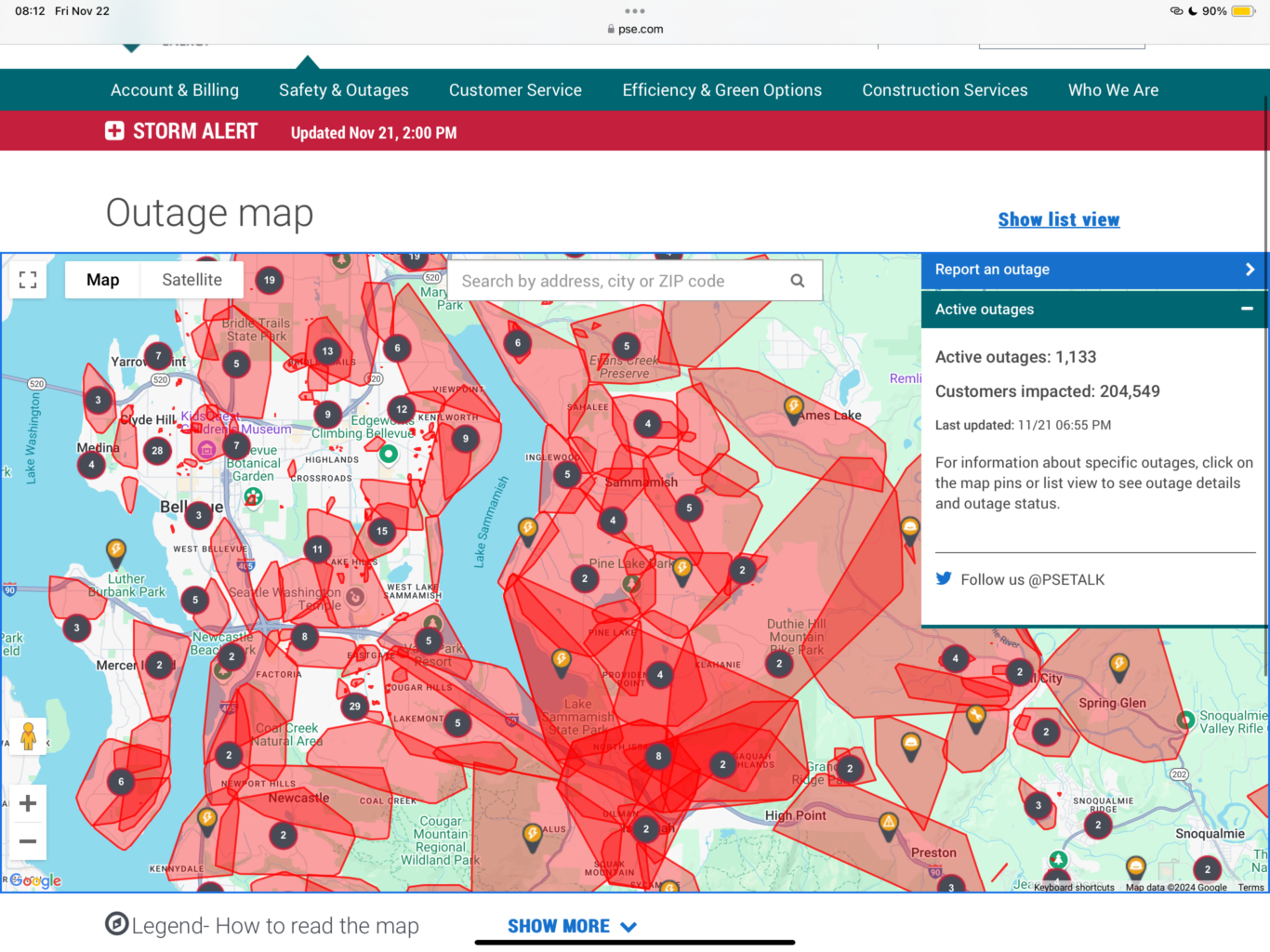Click the map zoom in plus button
Screen dimensions: 1270x952
(28, 803)
